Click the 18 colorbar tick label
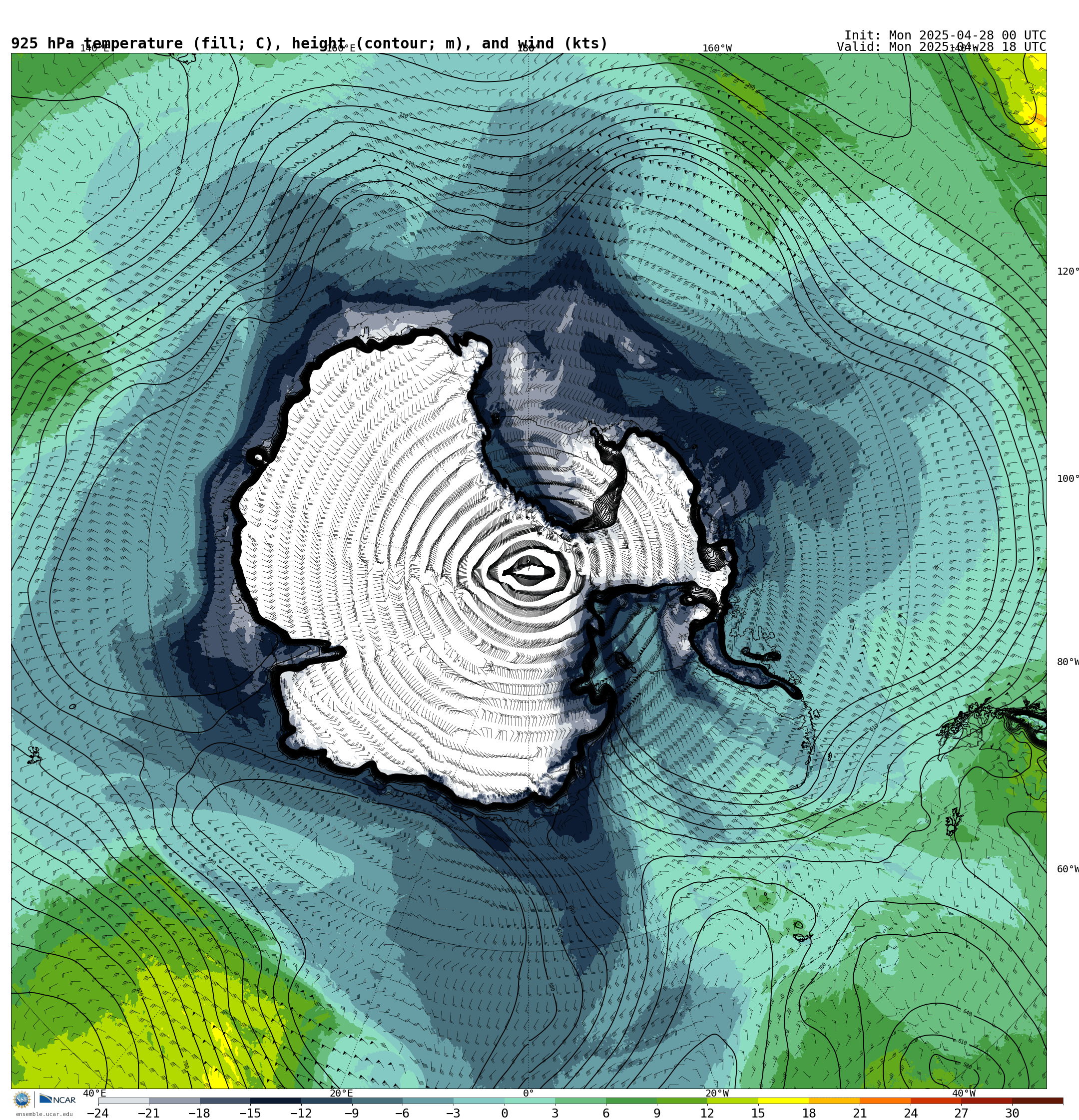The width and height of the screenshot is (1079, 1120). [x=809, y=1113]
